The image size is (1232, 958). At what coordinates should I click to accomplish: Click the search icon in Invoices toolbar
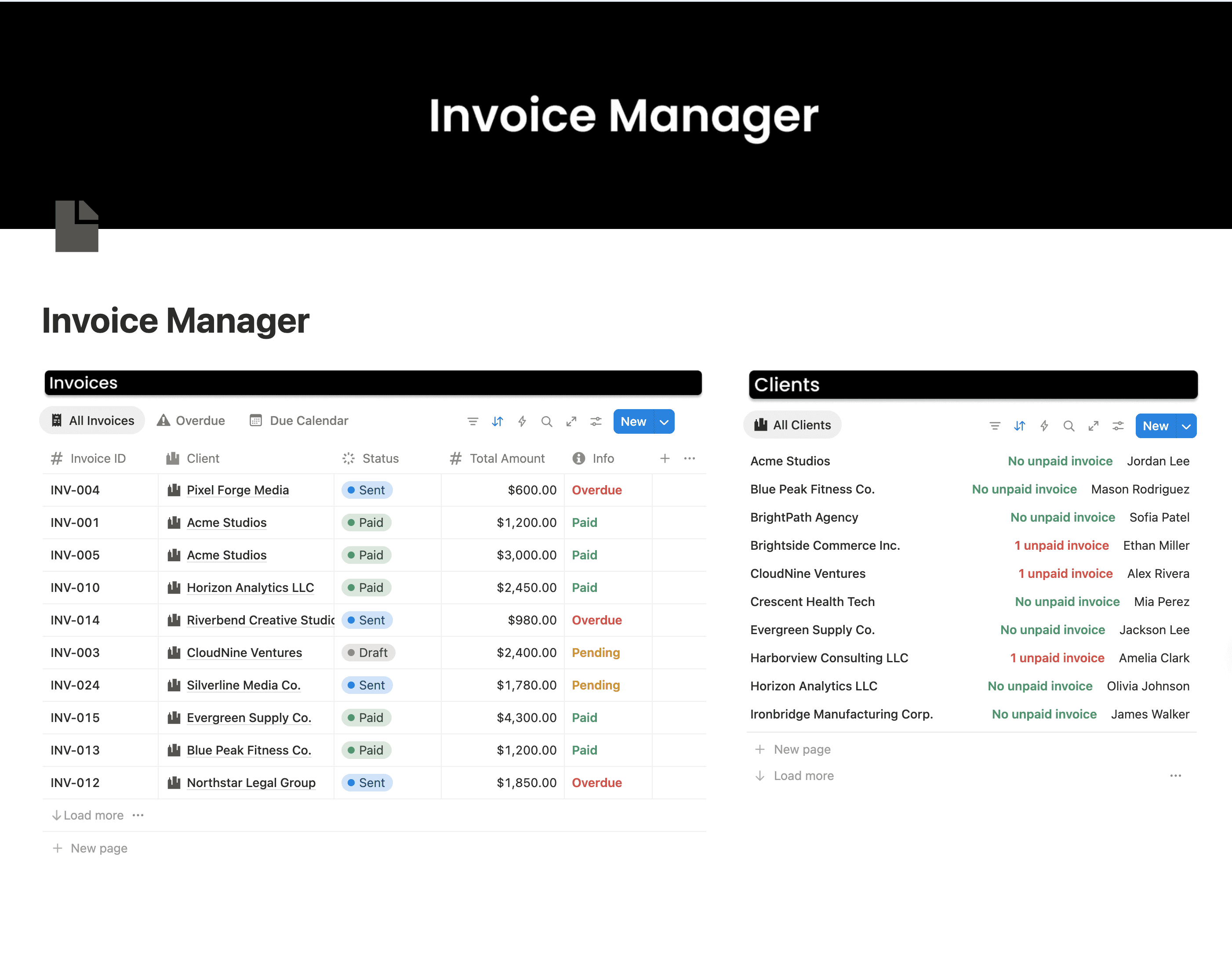pos(546,421)
